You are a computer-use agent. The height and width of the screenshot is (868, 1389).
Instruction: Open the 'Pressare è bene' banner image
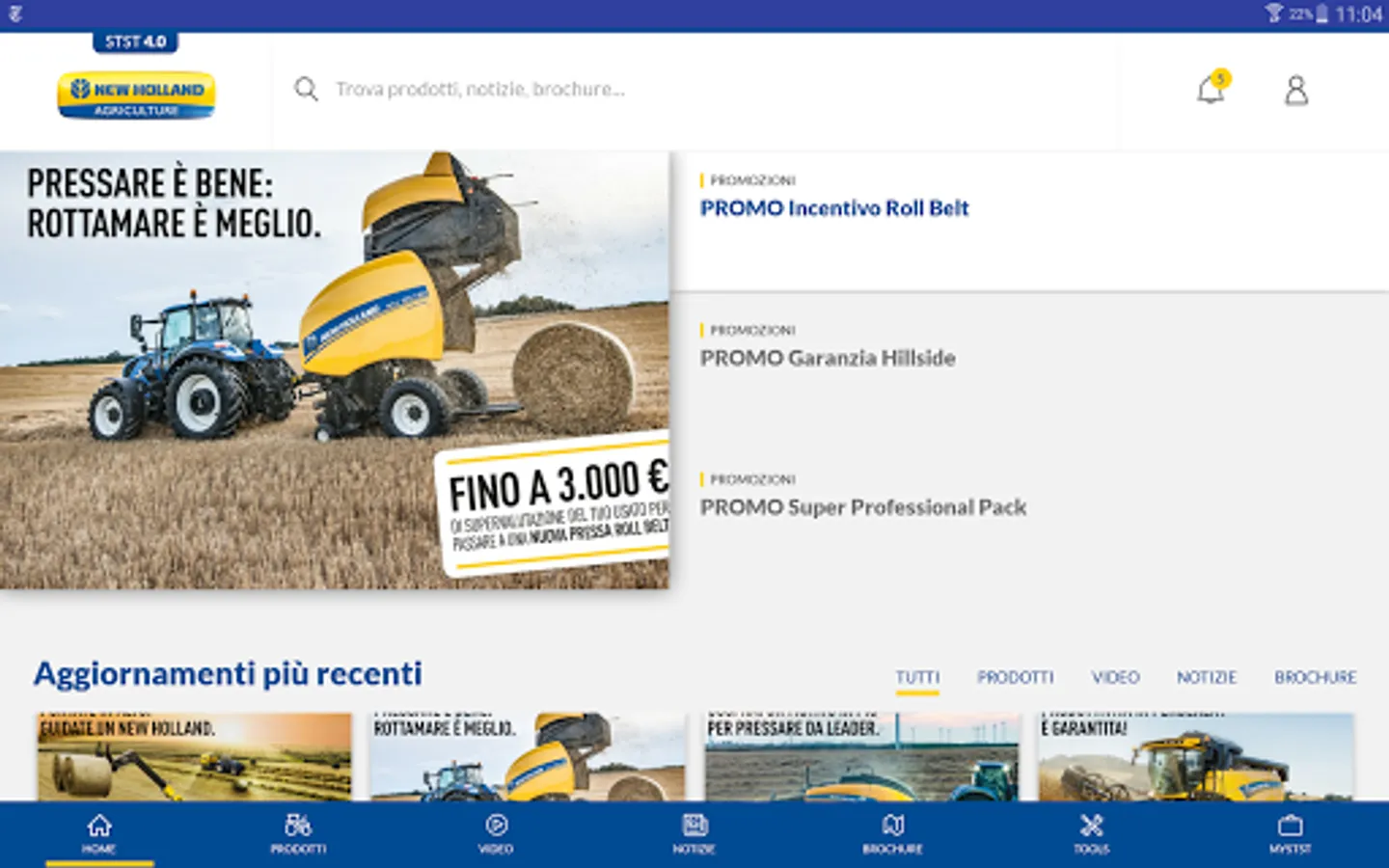point(334,369)
